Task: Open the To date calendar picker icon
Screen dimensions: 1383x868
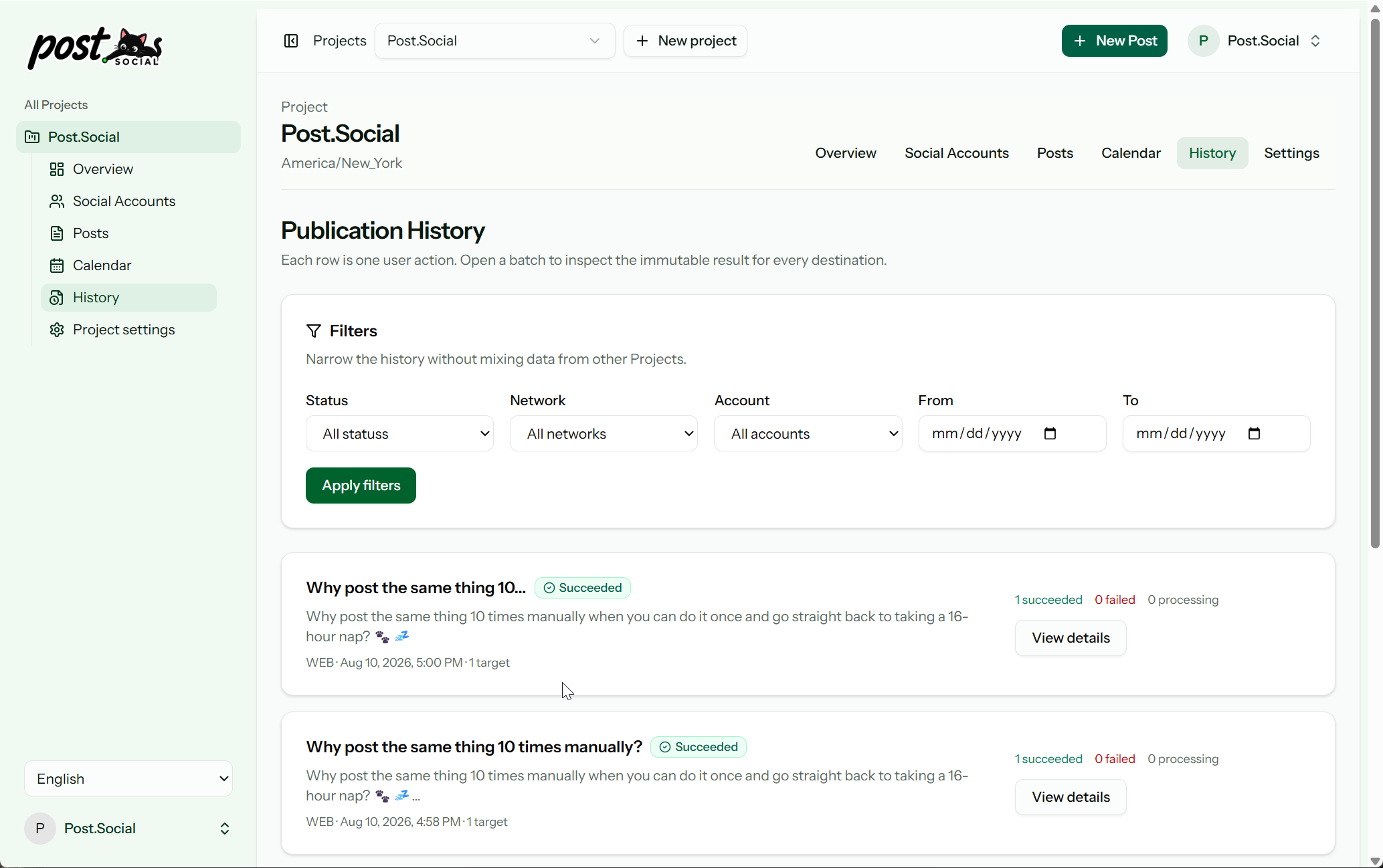Action: 1254,433
